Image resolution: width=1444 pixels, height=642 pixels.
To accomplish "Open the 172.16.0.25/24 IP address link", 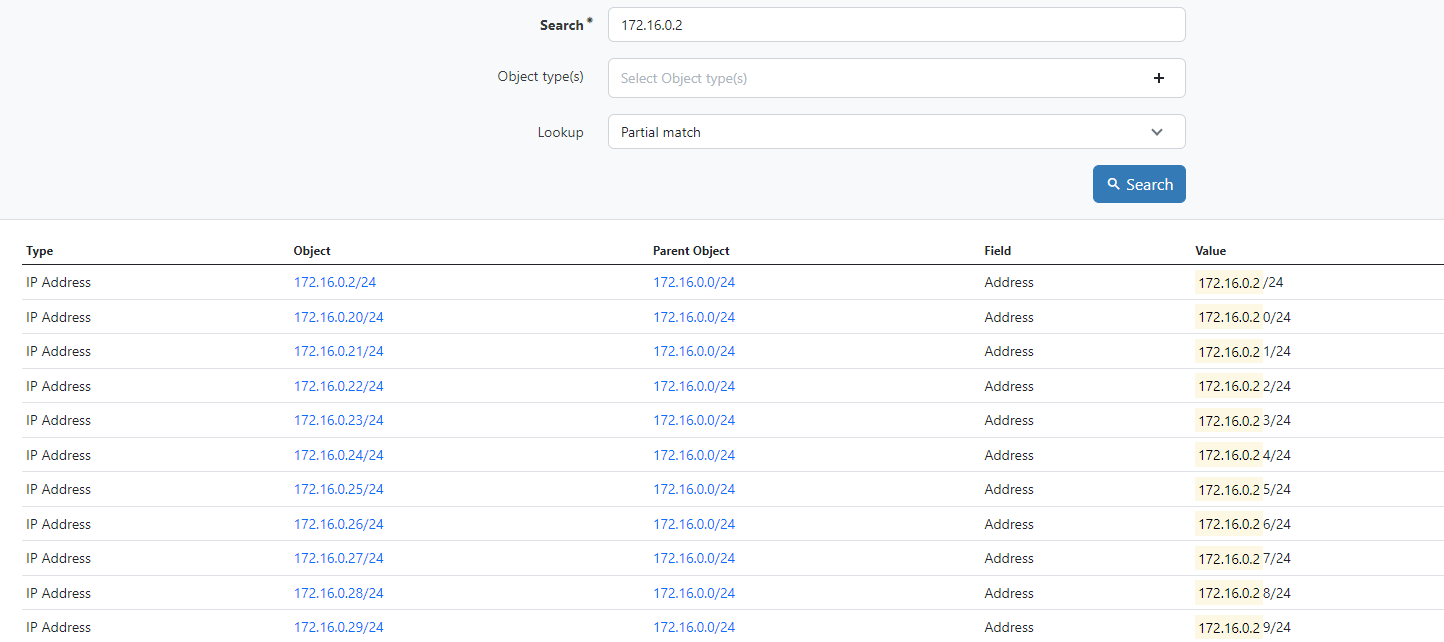I will pyautogui.click(x=339, y=489).
